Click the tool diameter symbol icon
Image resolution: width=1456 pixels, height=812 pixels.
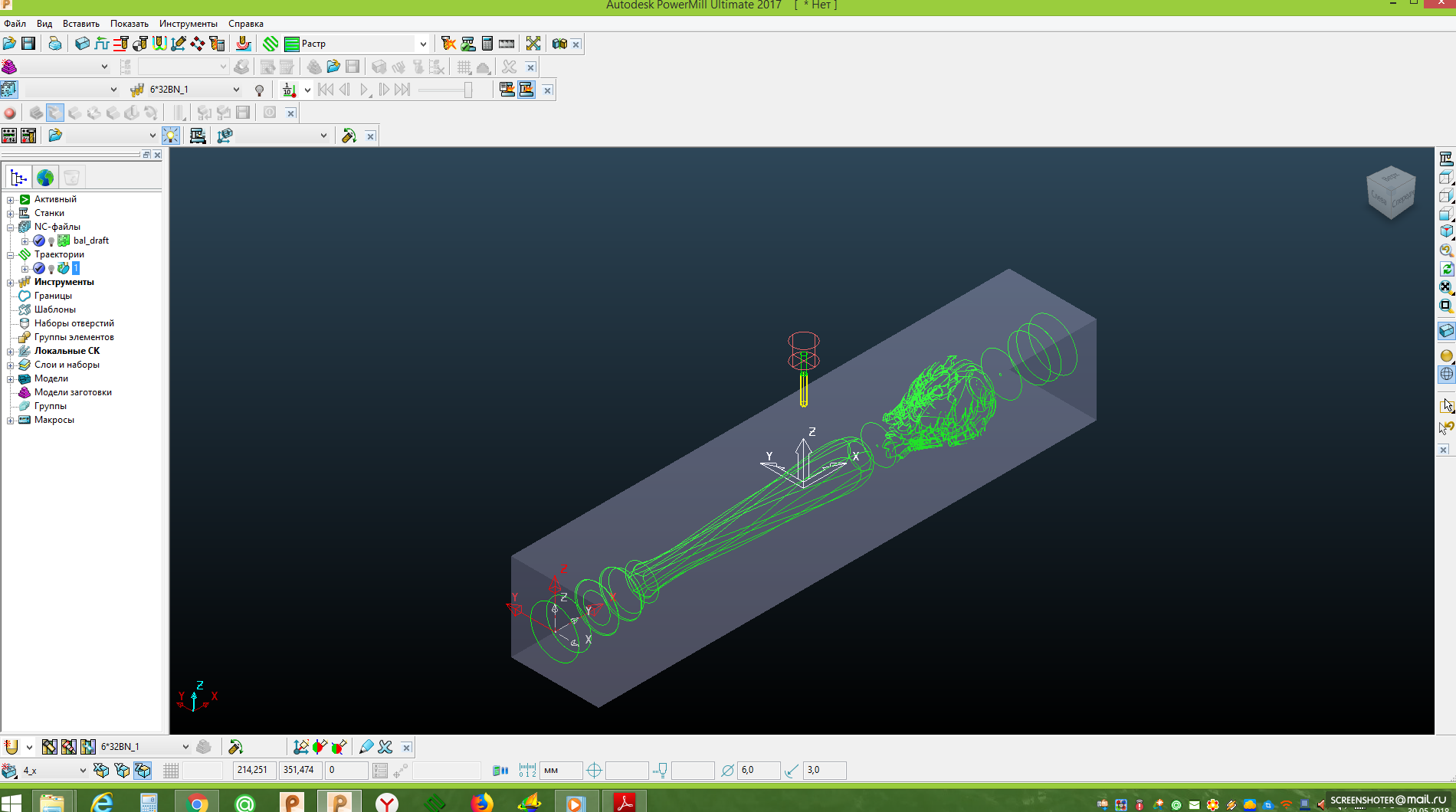[x=727, y=770]
